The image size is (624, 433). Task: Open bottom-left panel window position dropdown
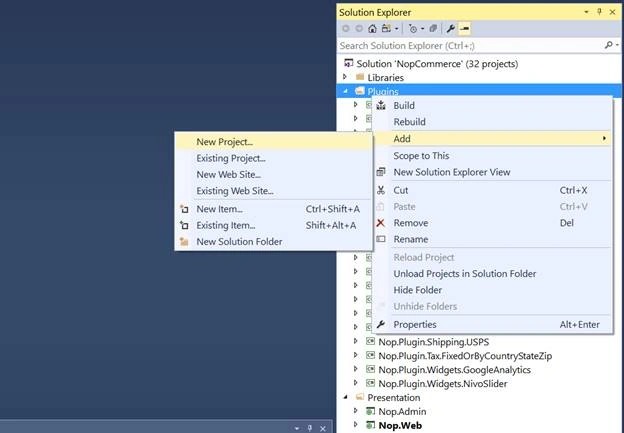pos(296,428)
